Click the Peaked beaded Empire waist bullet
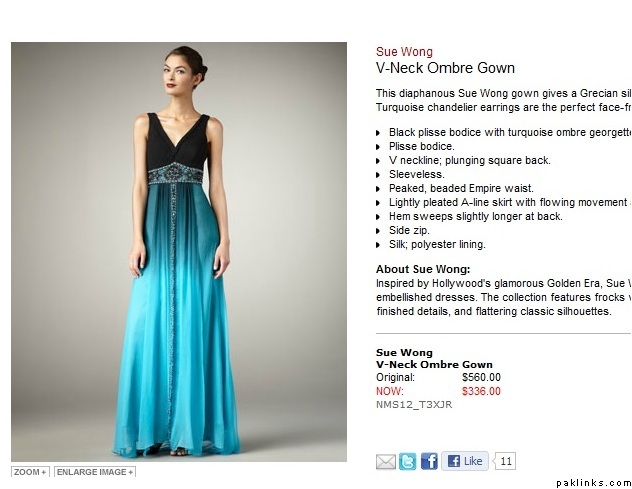The image size is (632, 489). click(x=461, y=188)
